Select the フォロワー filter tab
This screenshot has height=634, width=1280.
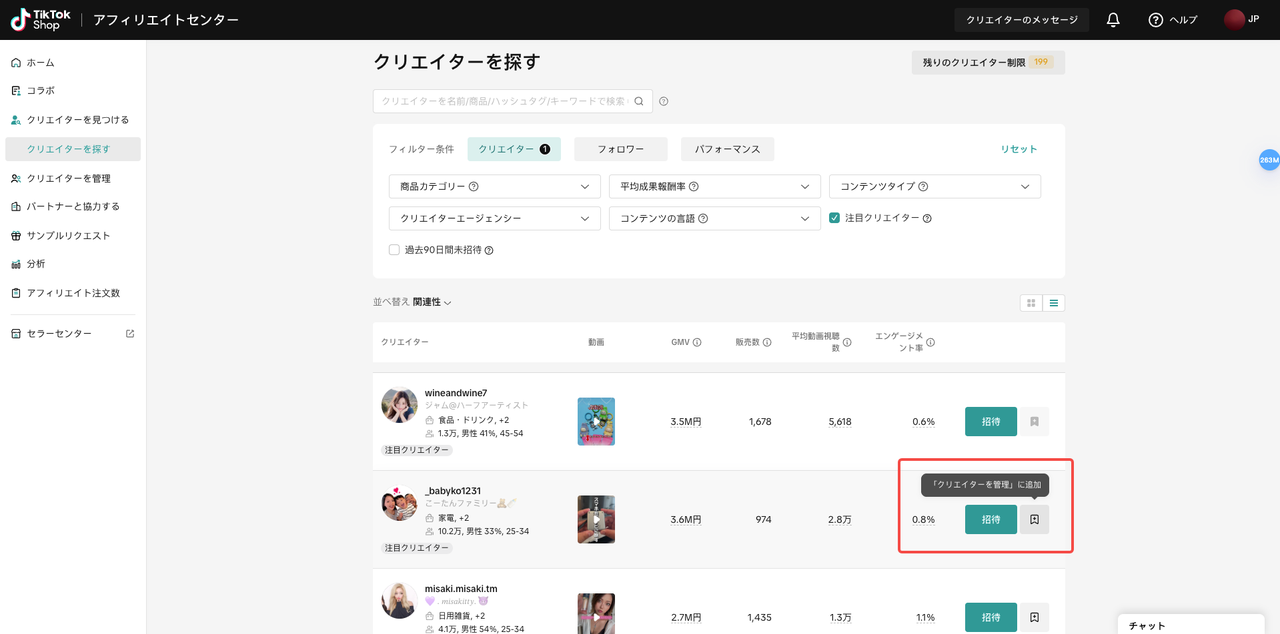[620, 149]
